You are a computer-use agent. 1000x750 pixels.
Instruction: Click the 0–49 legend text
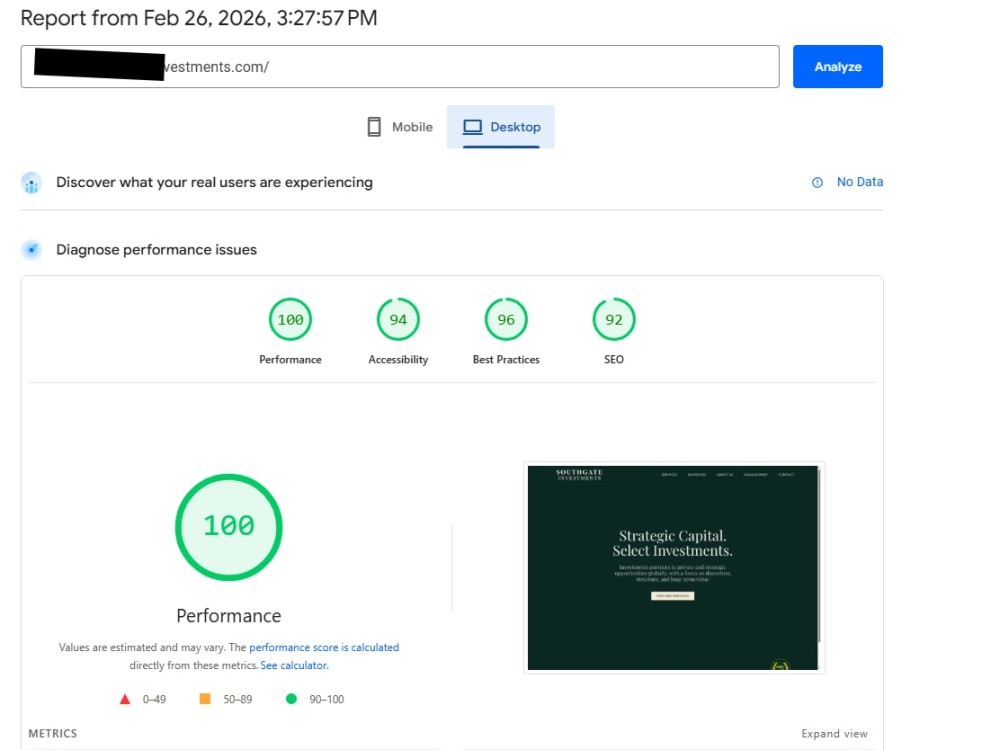tap(154, 700)
